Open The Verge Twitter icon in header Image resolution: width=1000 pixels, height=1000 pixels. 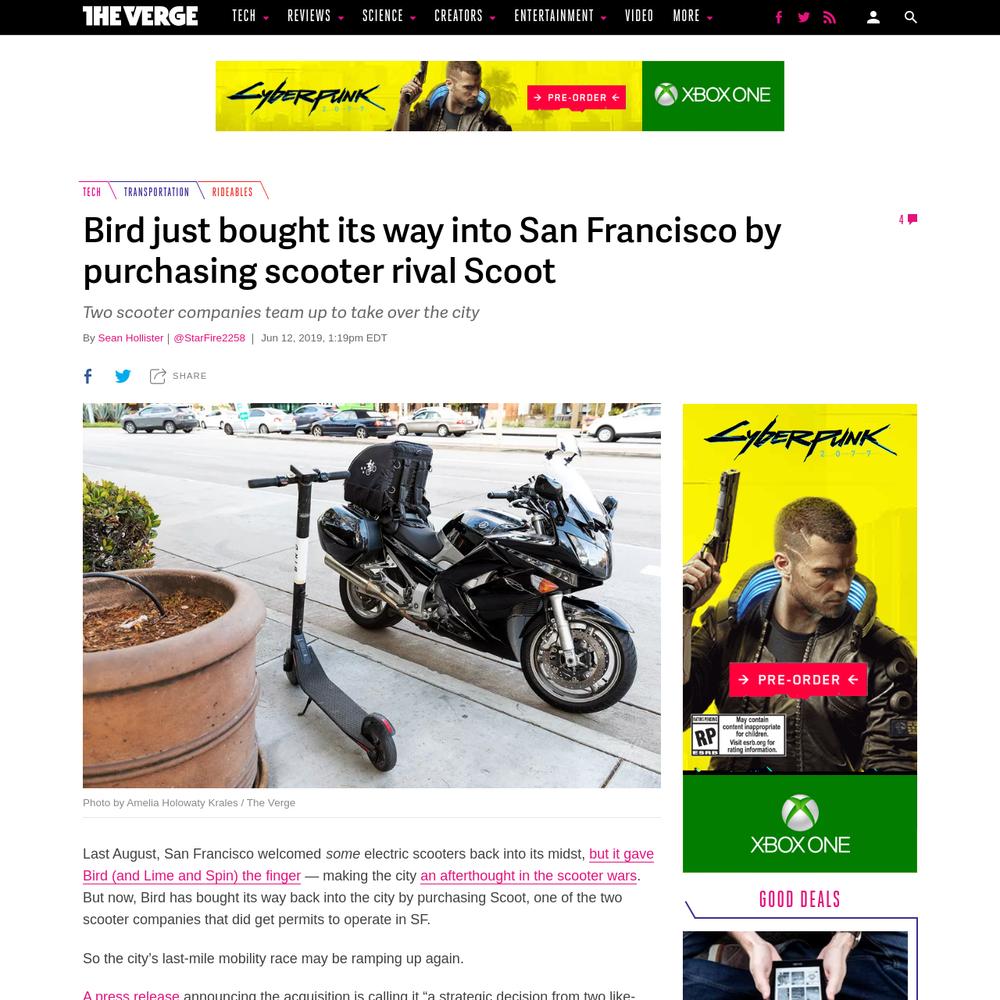click(x=804, y=17)
